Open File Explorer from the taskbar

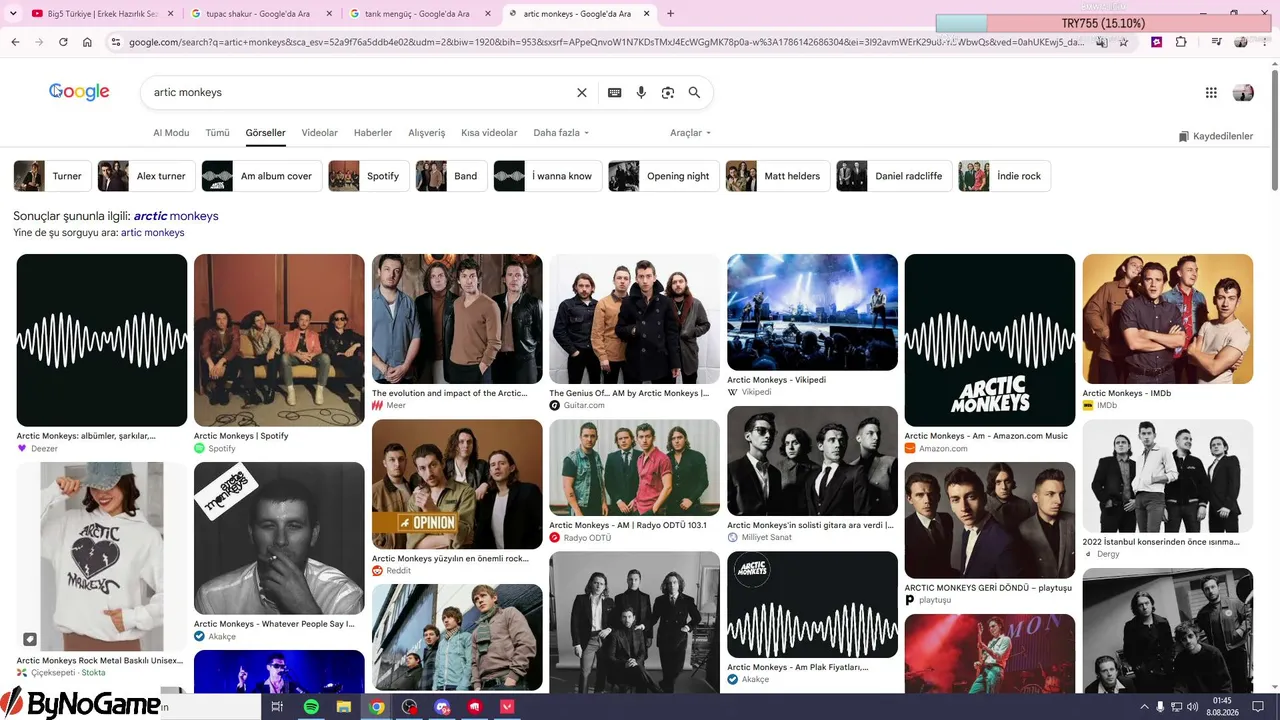(x=344, y=707)
